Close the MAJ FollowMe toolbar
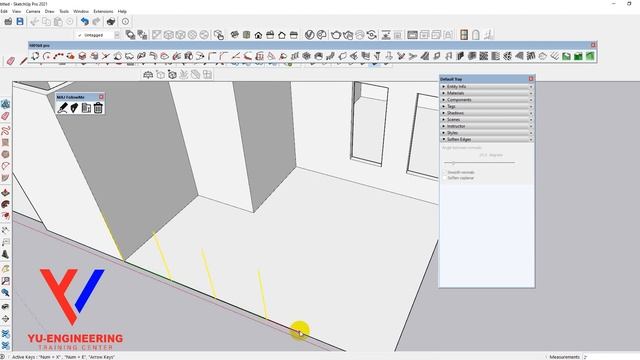Viewport: 640px width, 360px height. (101, 97)
